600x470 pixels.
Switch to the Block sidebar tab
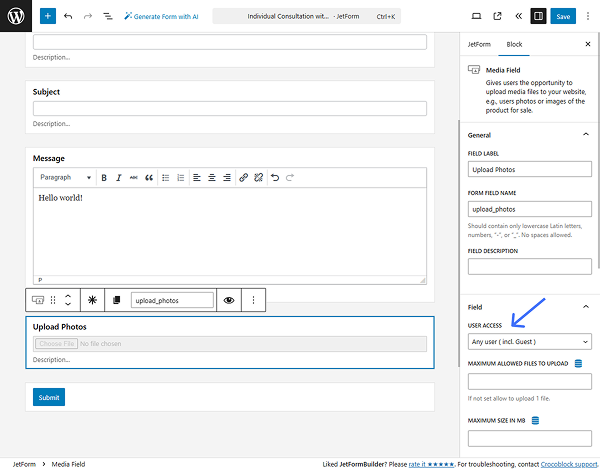coord(514,44)
